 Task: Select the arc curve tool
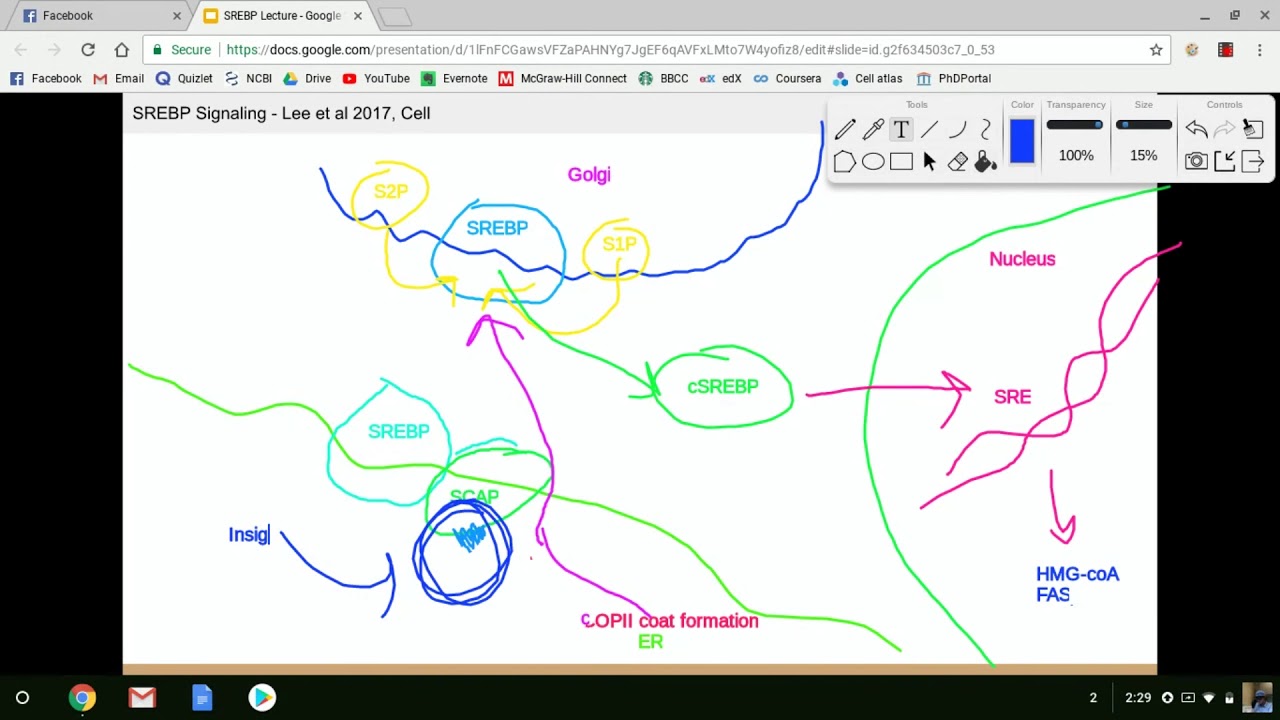957,129
